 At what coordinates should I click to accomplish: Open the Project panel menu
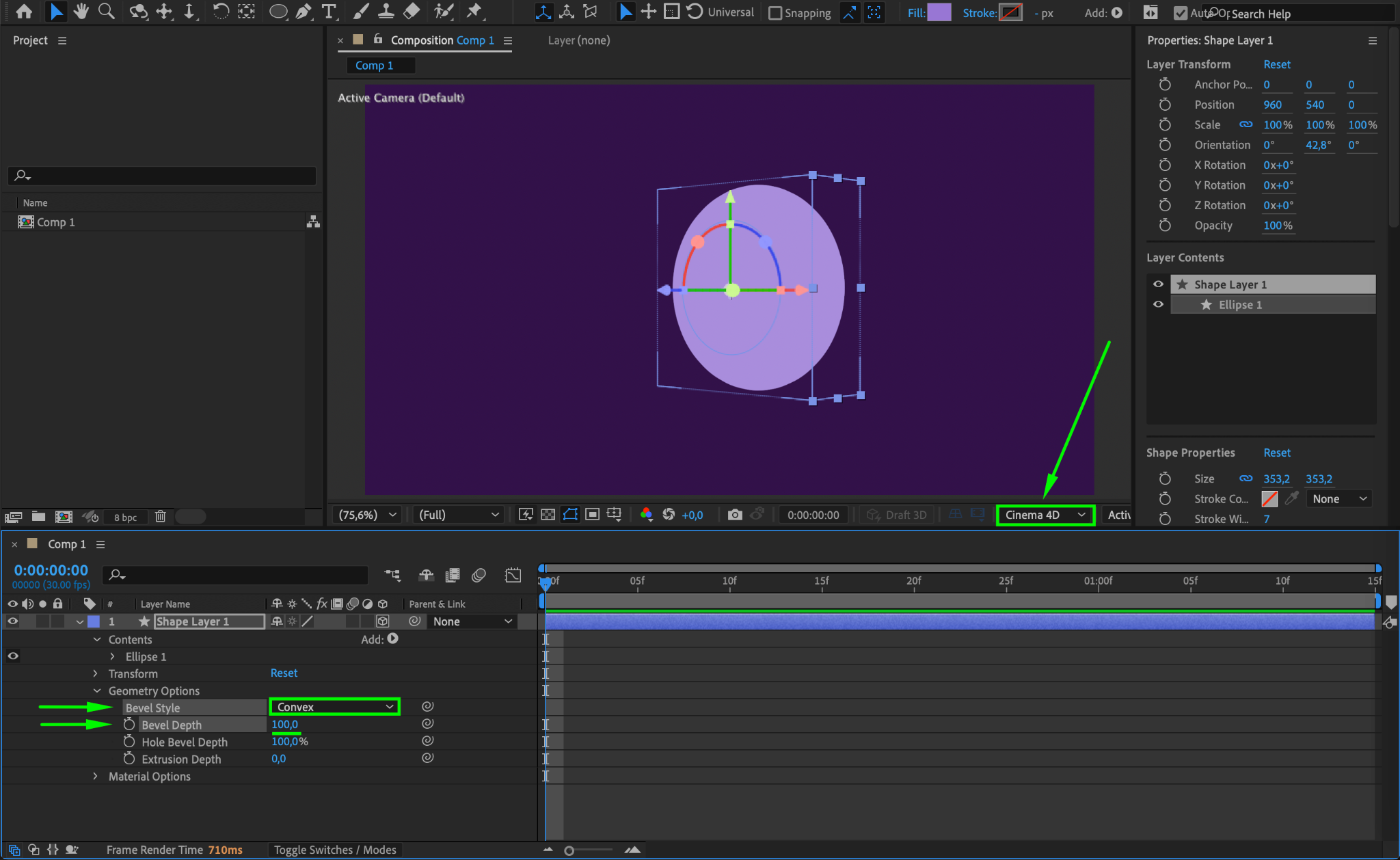point(62,40)
